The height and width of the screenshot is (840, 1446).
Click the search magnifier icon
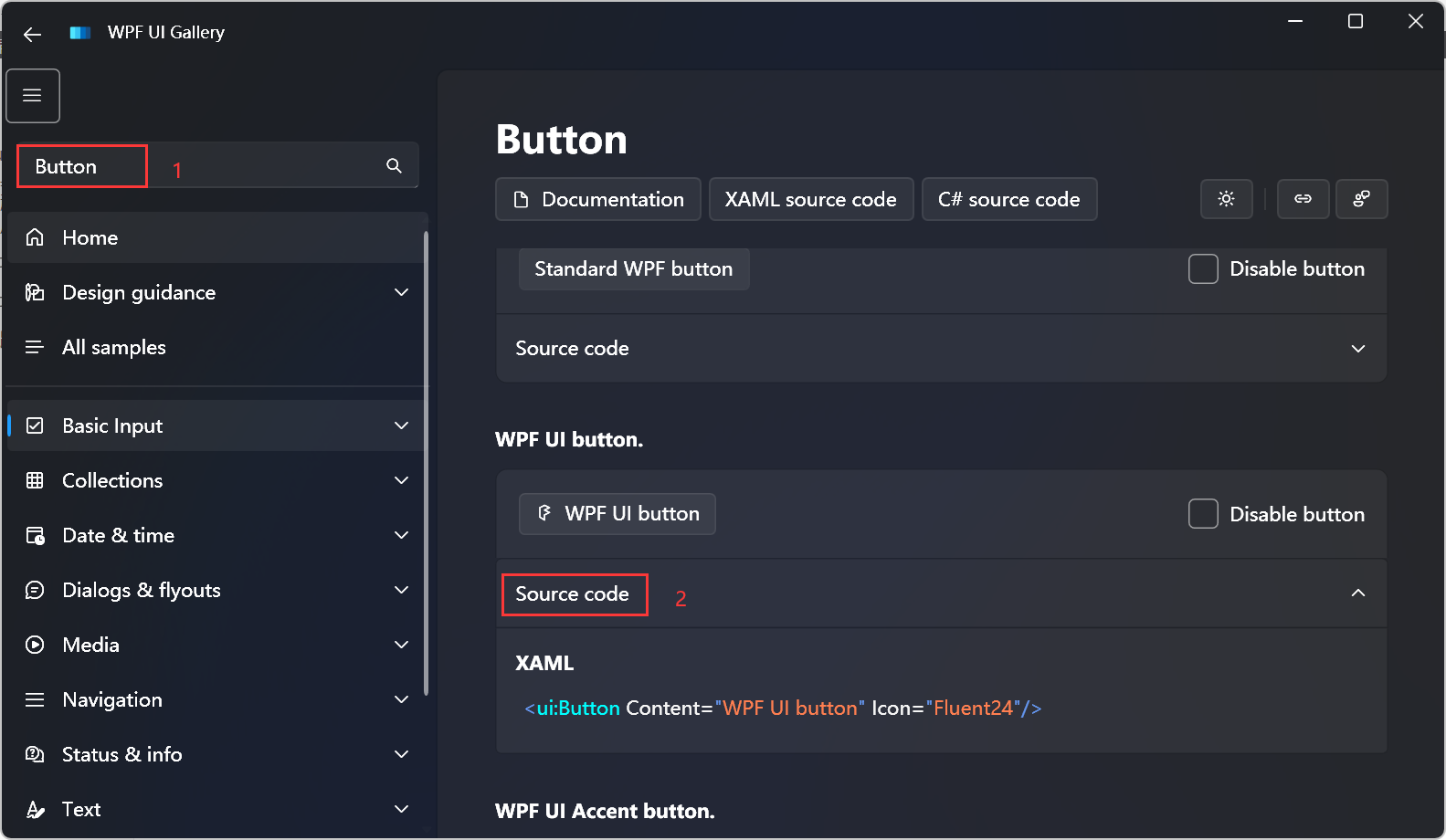394,165
